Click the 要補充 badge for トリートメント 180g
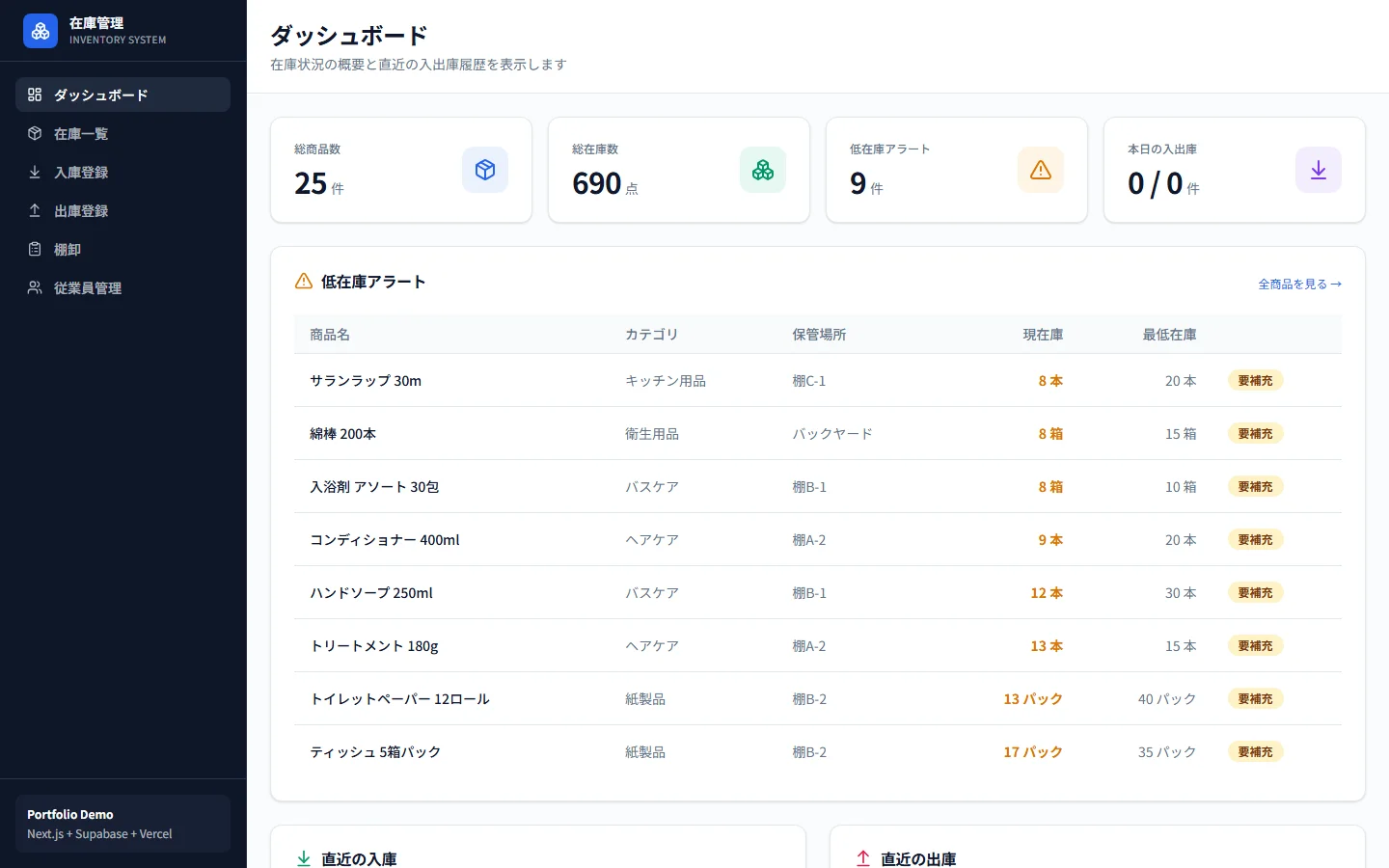The width and height of the screenshot is (1389, 868). pos(1255,645)
